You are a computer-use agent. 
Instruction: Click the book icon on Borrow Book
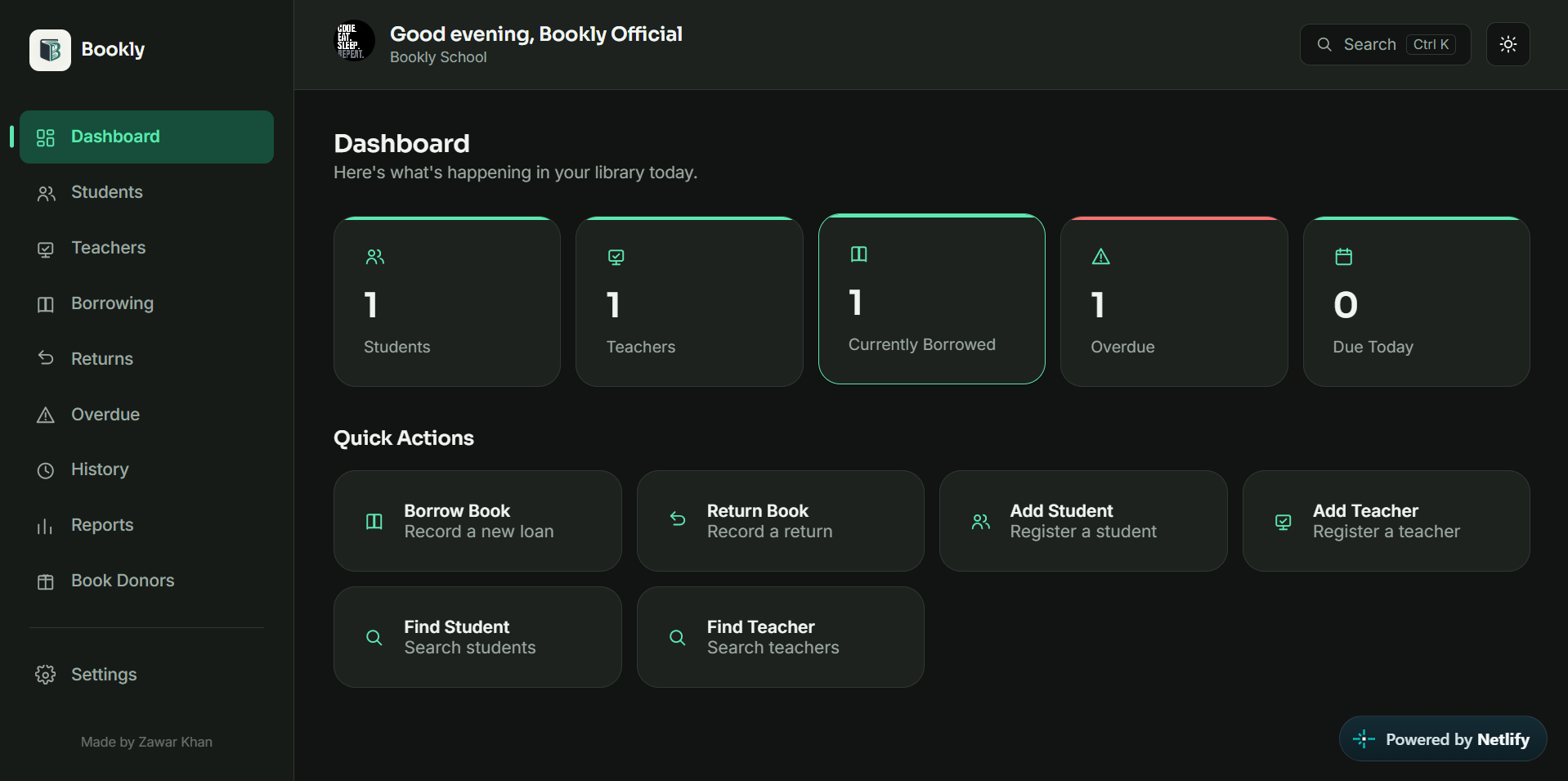374,521
